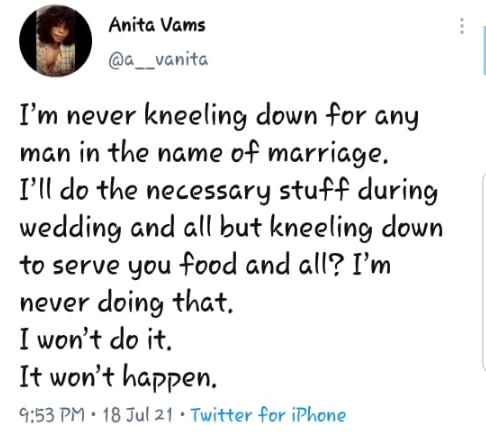Click the word iPhone in source label

pyautogui.click(x=319, y=415)
